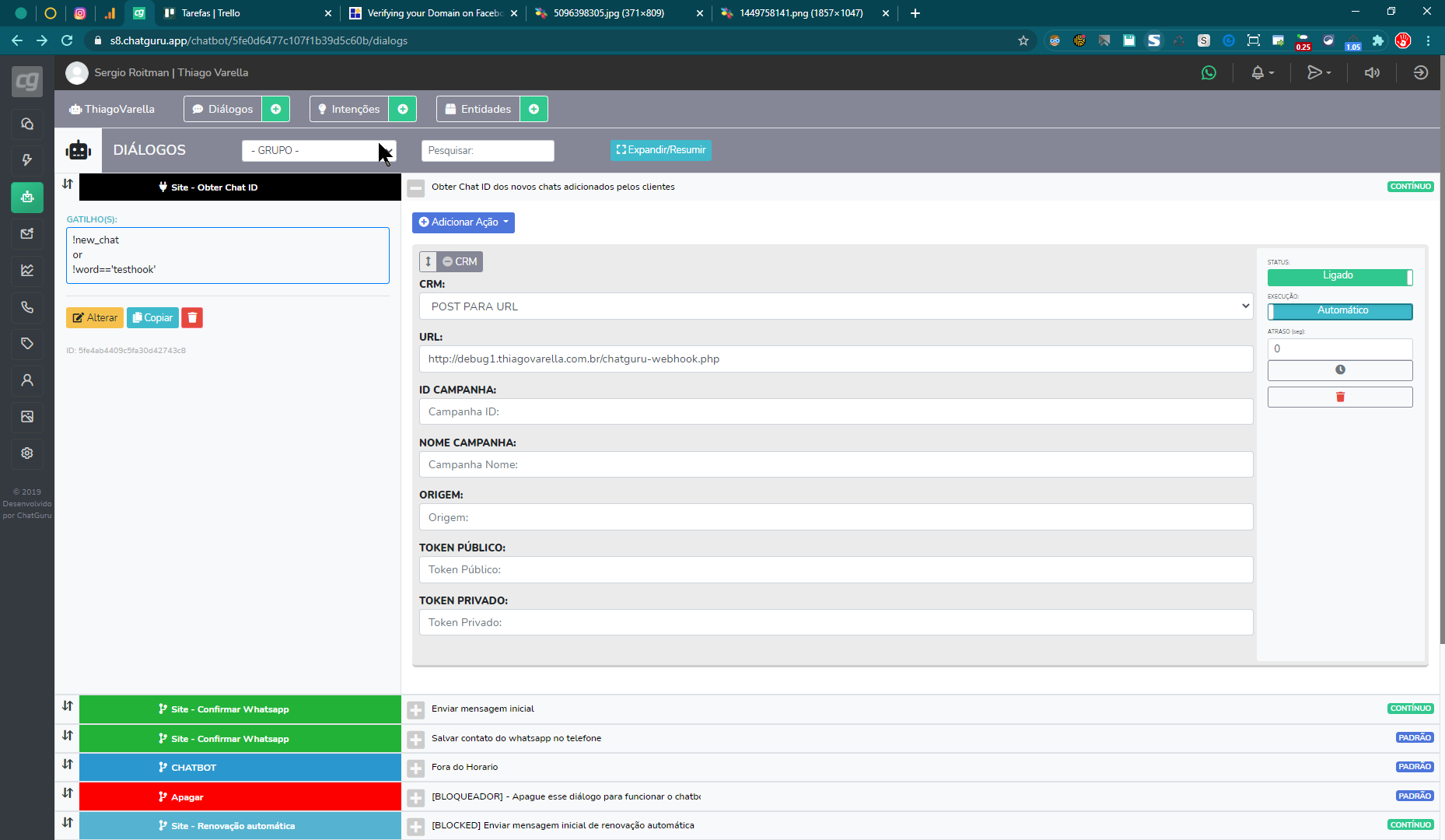Add a new dialog with plus button
Screen dimensions: 1445x840
tap(275, 109)
